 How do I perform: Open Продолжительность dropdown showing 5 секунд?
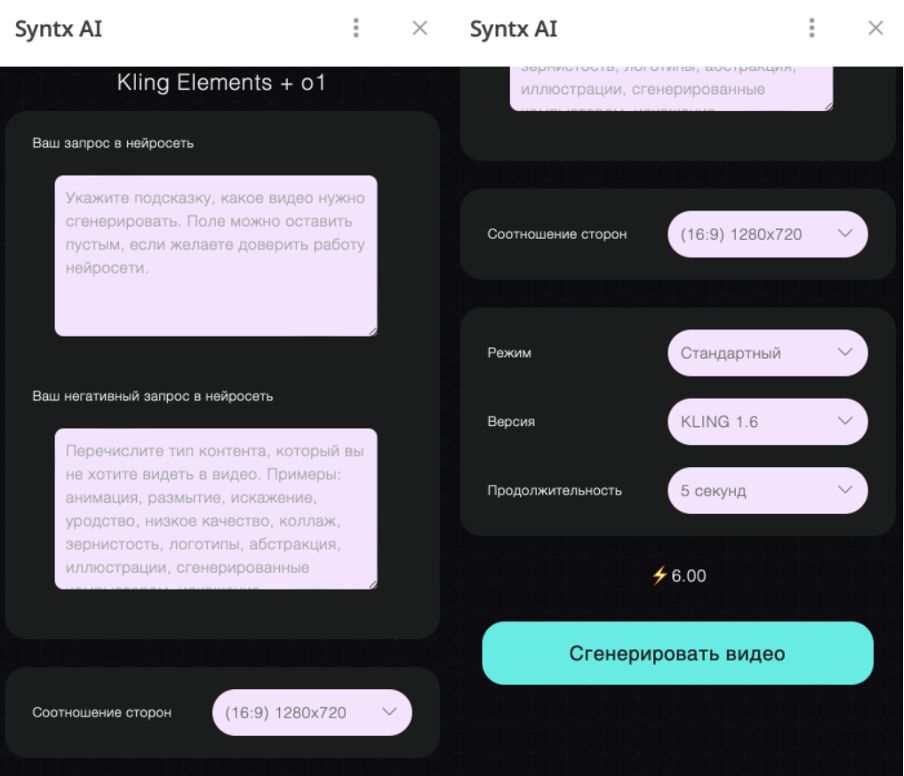tap(766, 491)
